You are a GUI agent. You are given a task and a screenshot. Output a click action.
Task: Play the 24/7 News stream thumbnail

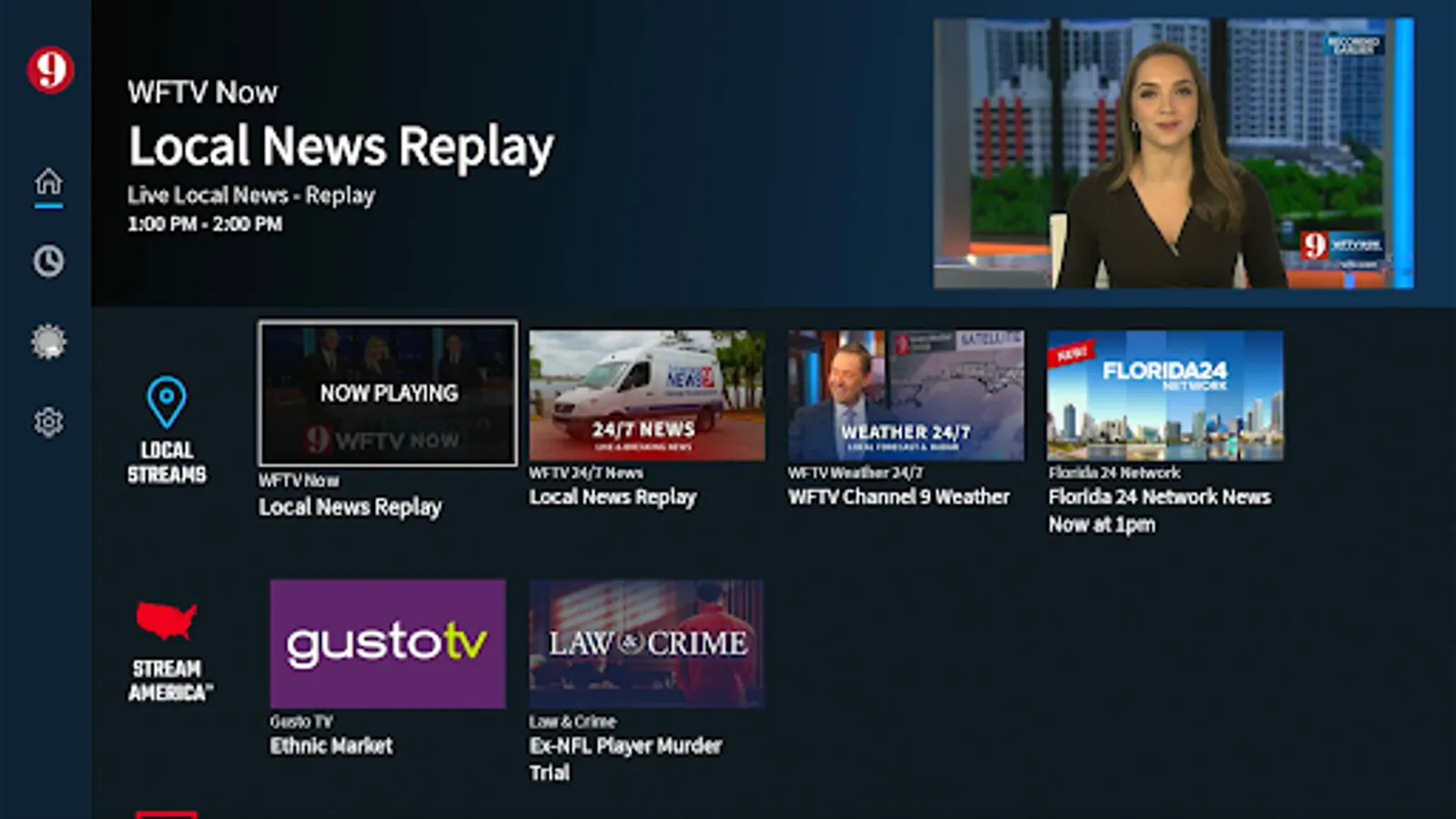[x=647, y=395]
